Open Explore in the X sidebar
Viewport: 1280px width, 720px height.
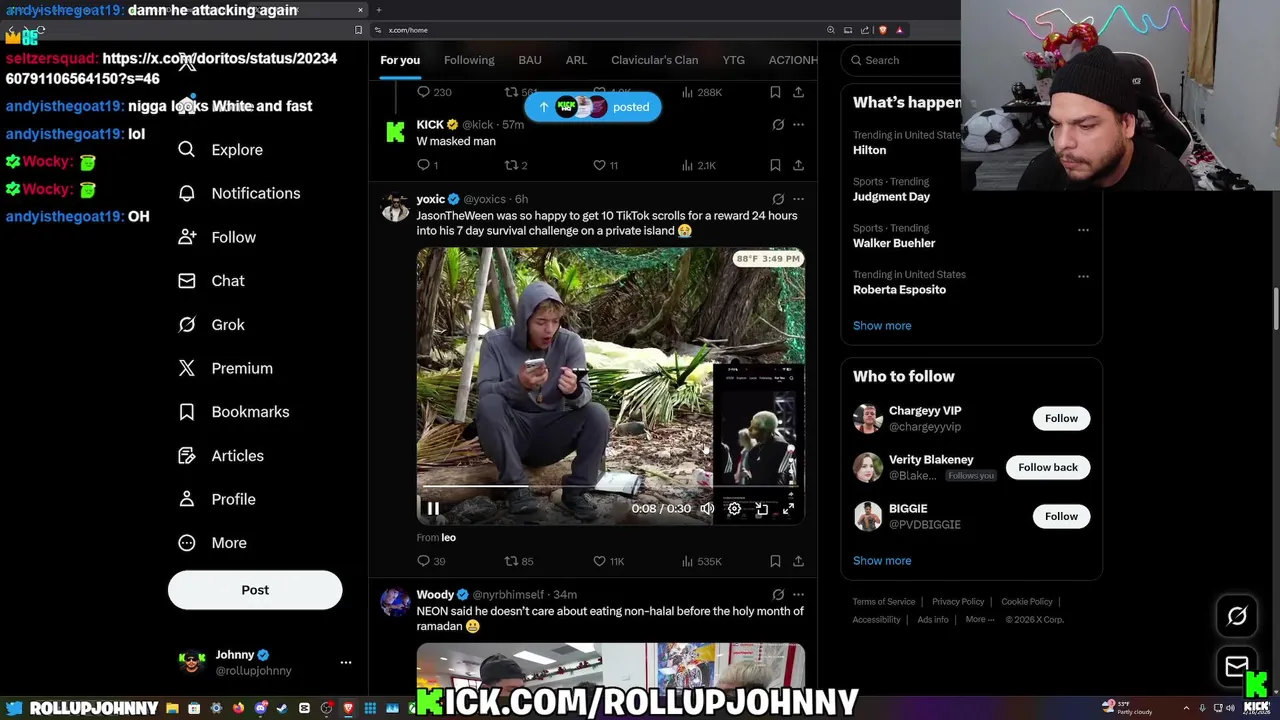coord(220,150)
